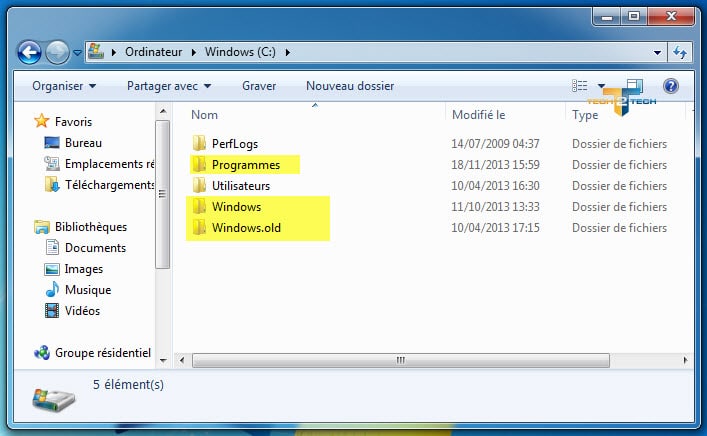Select the Windows folder icon
The height and width of the screenshot is (436, 707).
[199, 206]
